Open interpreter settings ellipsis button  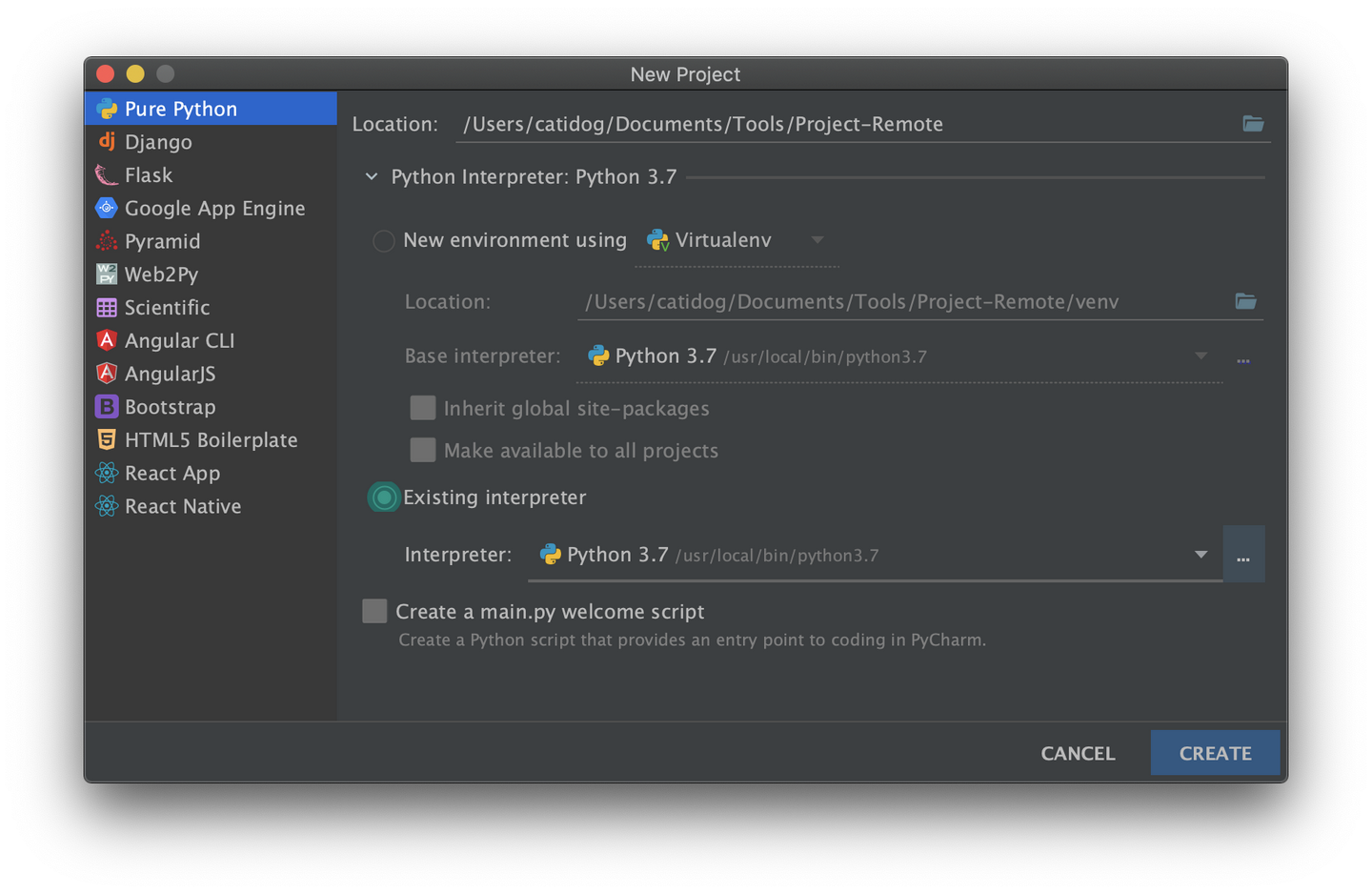click(x=1243, y=555)
